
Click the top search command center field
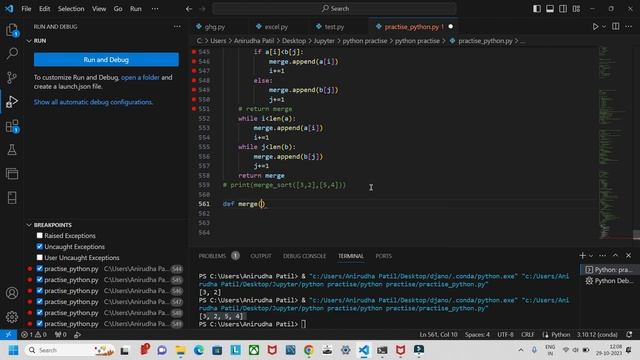335,9
